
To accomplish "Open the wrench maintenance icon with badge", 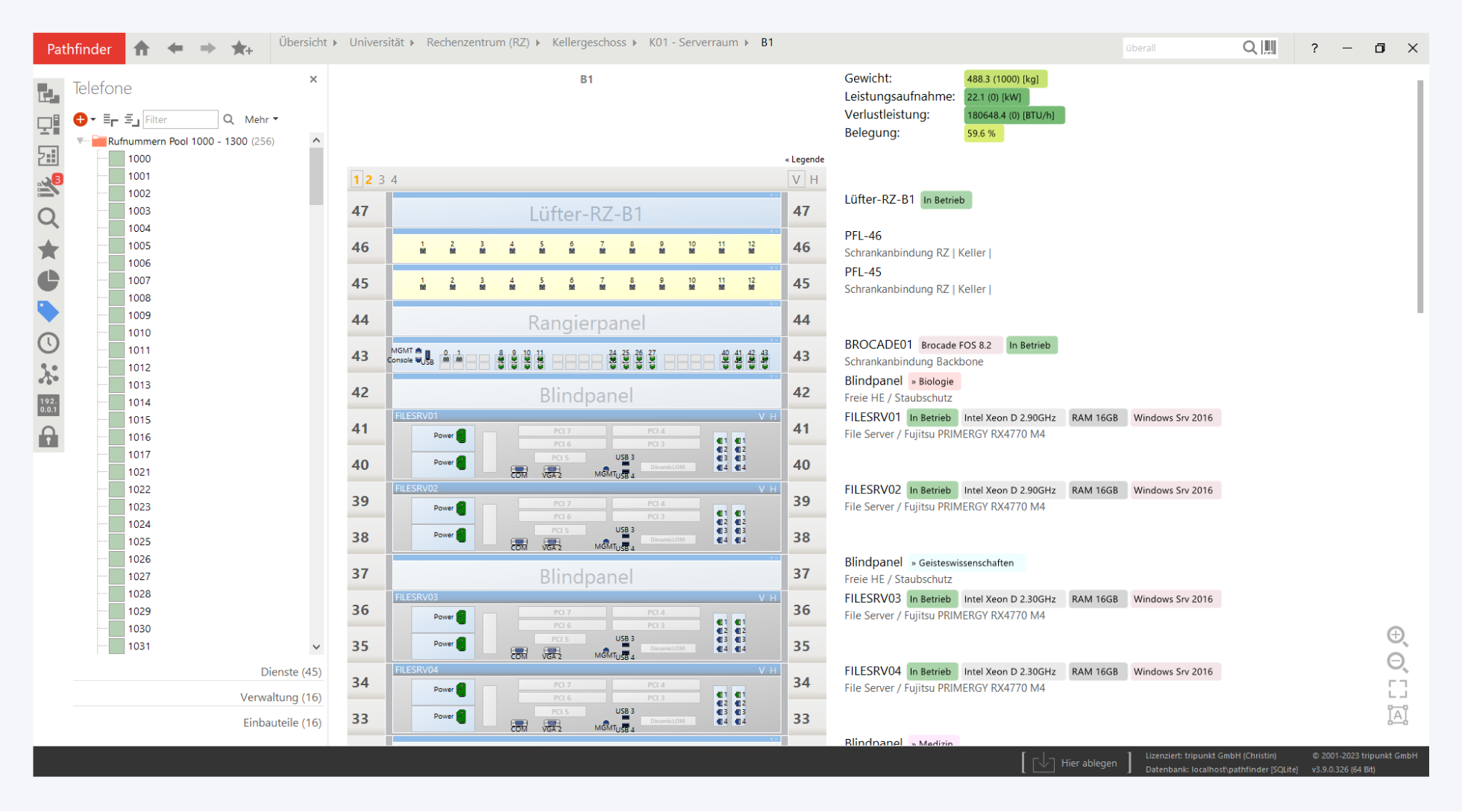I will [x=48, y=186].
